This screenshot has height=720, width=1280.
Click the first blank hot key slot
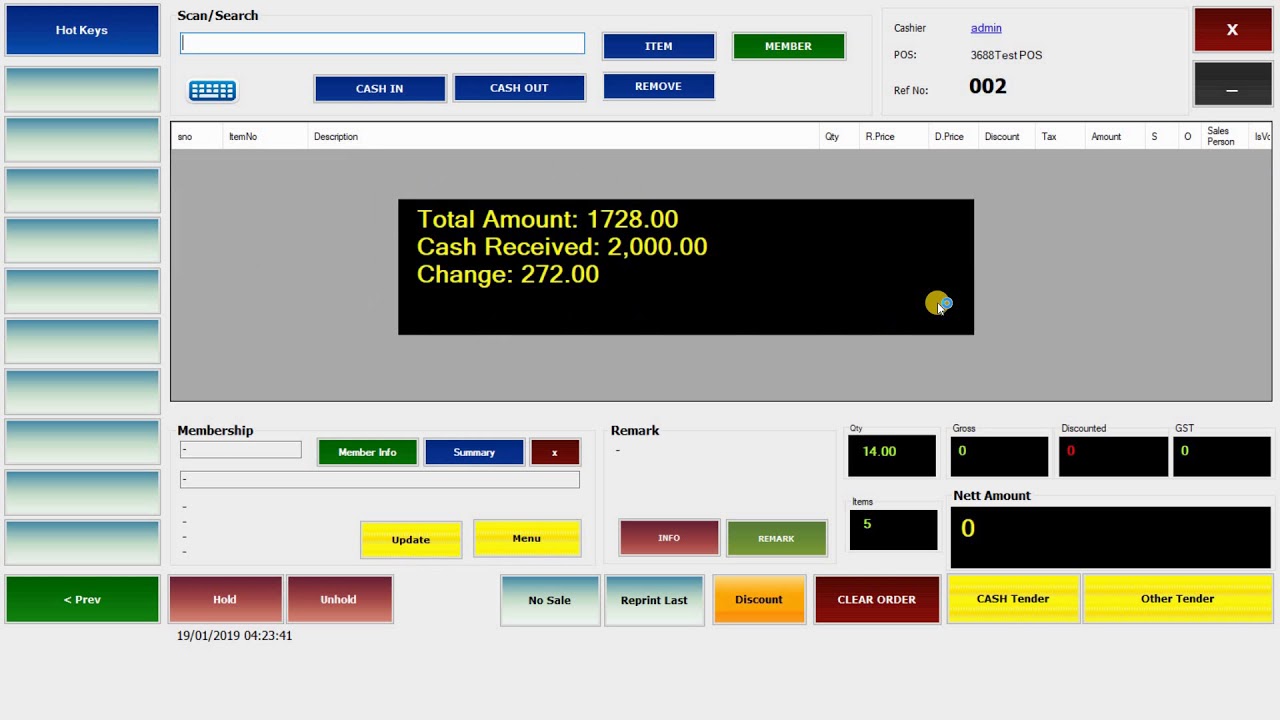point(82,88)
